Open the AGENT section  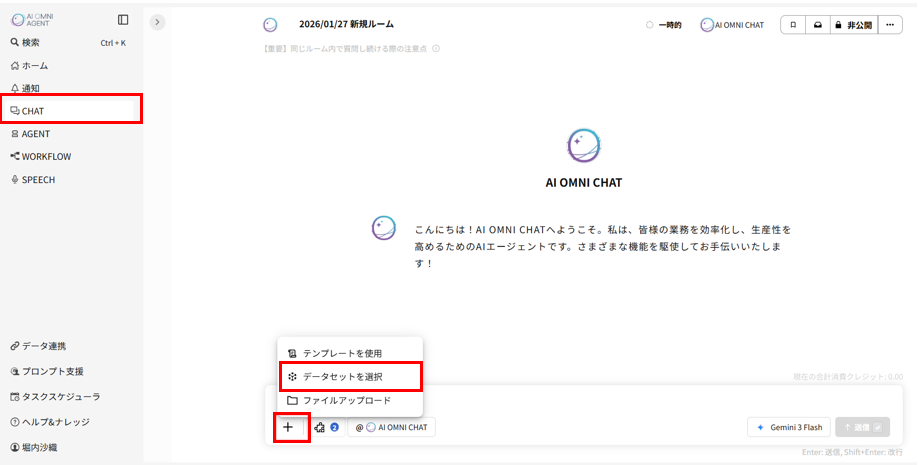(x=30, y=134)
